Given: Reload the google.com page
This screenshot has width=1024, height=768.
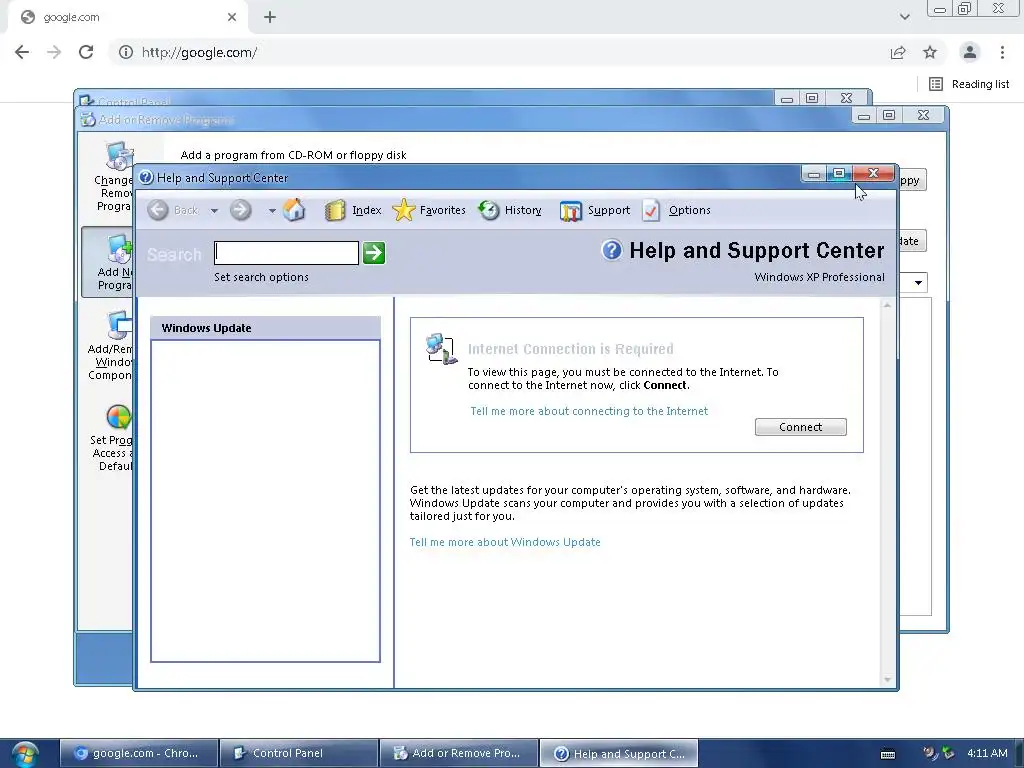Looking at the screenshot, I should pos(86,52).
